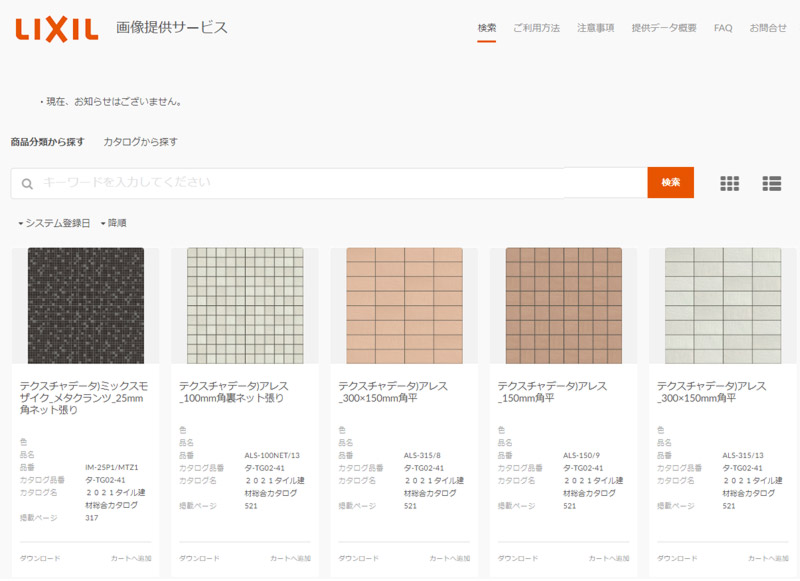This screenshot has height=581, width=800.
Task: Click カートへ追加 on the IM-25P1/MTZ1 card
Action: (x=131, y=559)
